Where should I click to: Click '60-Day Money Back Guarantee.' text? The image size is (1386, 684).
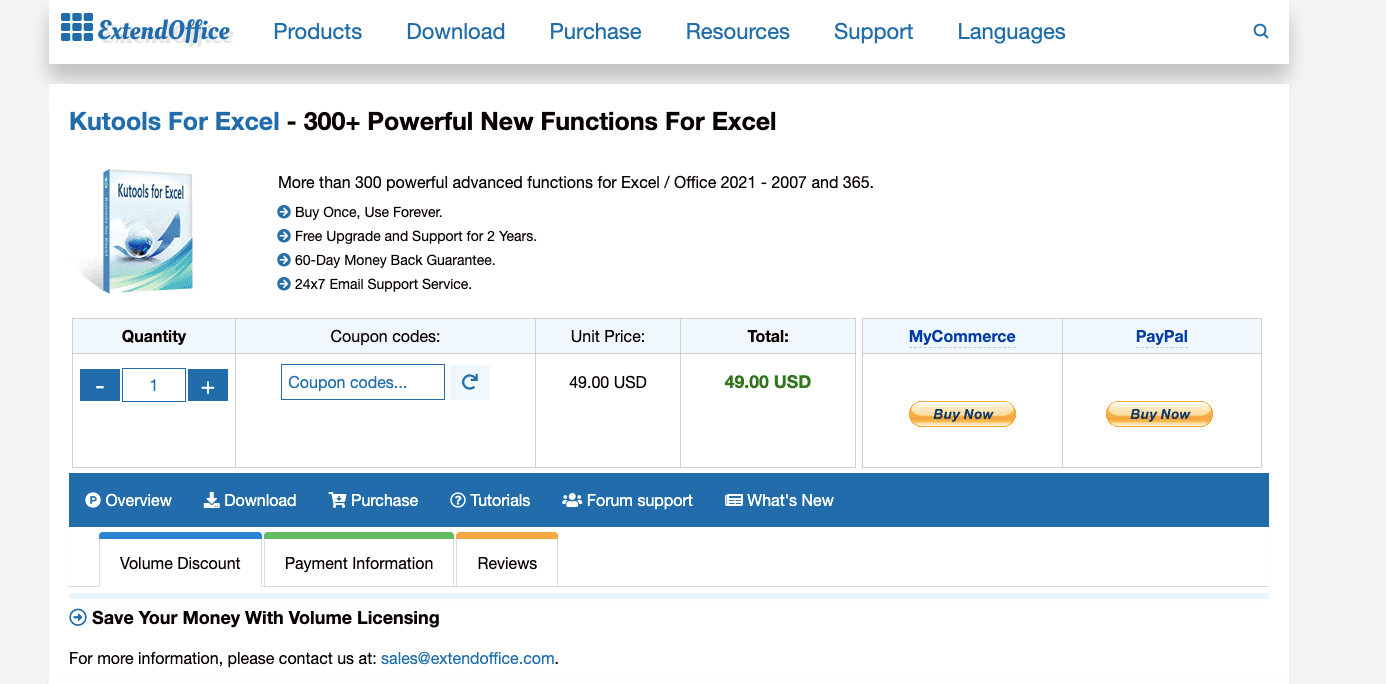[x=395, y=260]
